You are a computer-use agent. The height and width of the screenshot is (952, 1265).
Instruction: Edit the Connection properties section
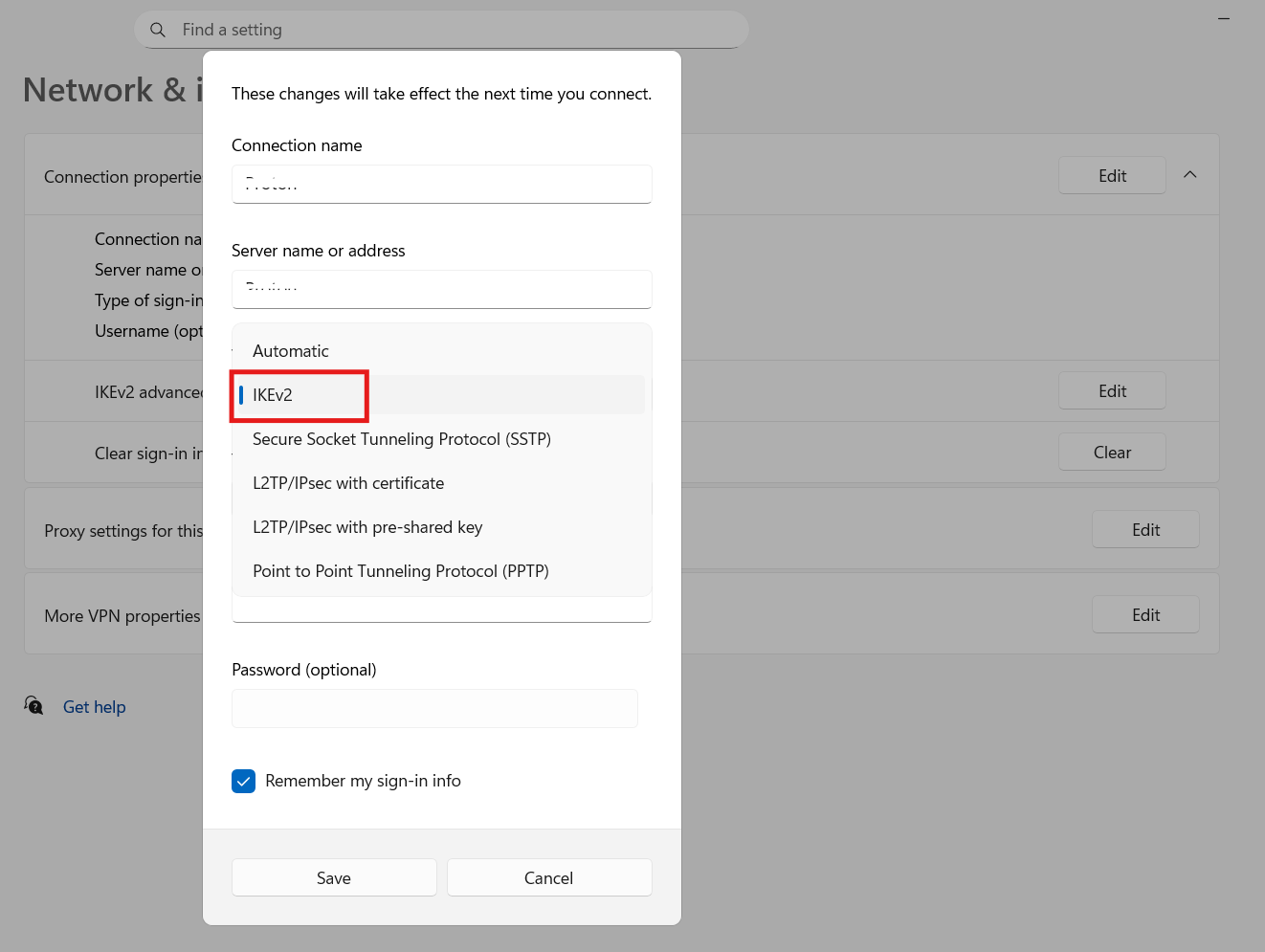pos(1112,175)
